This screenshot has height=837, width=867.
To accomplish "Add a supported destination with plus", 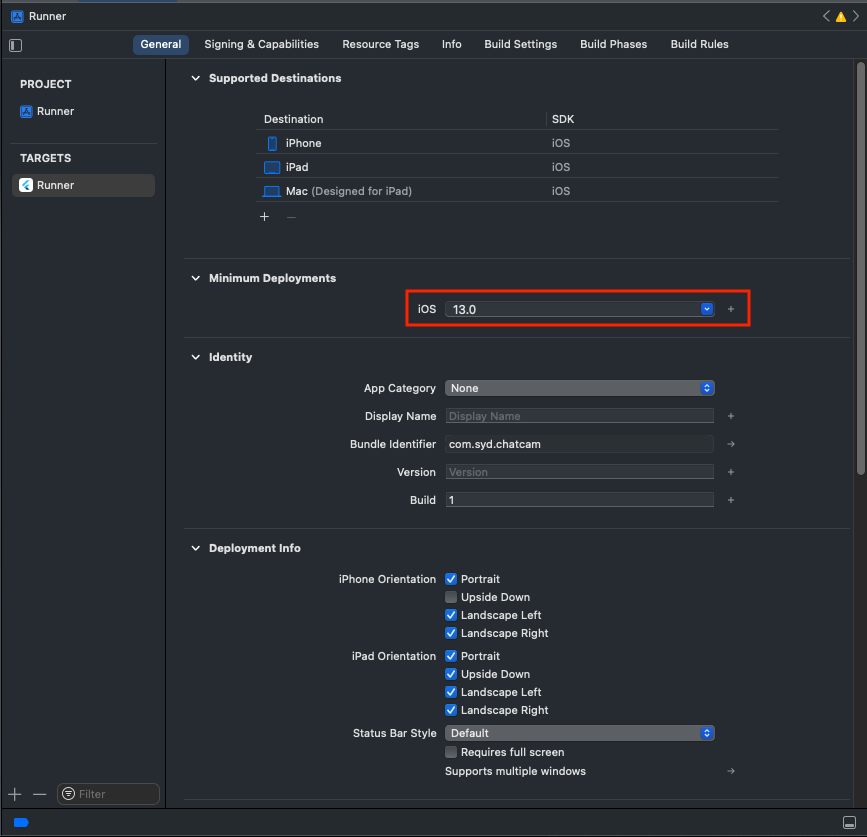I will pyautogui.click(x=264, y=217).
